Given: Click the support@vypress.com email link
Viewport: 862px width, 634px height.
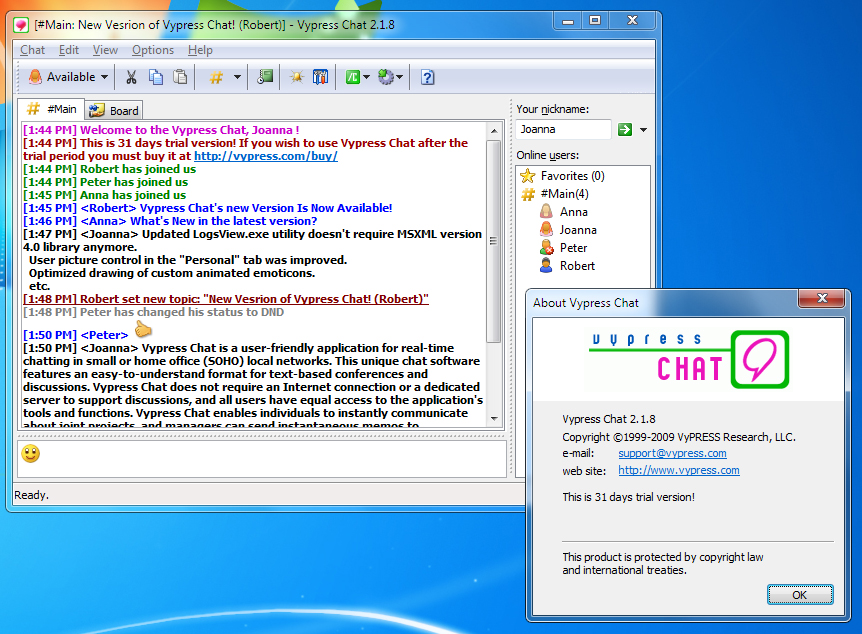Looking at the screenshot, I should pyautogui.click(x=672, y=453).
